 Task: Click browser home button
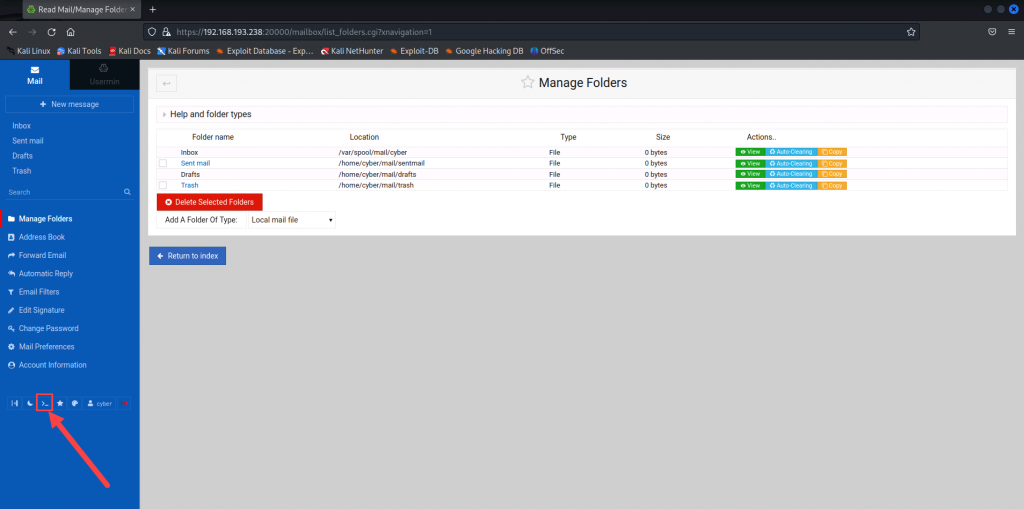(71, 31)
